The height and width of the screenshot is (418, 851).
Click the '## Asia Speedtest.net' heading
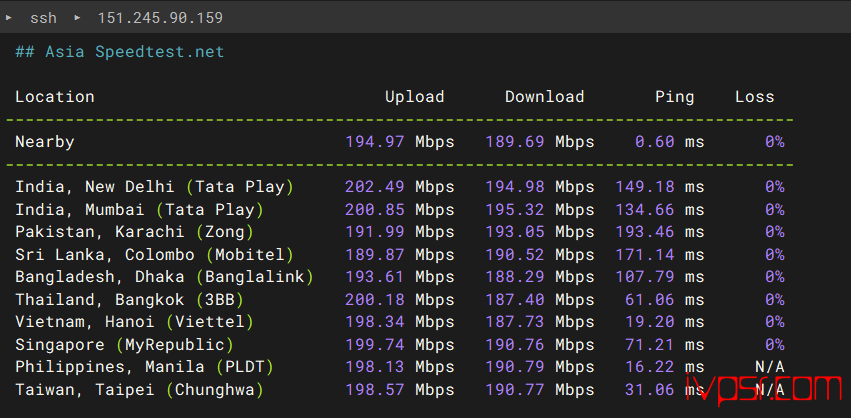pos(119,52)
